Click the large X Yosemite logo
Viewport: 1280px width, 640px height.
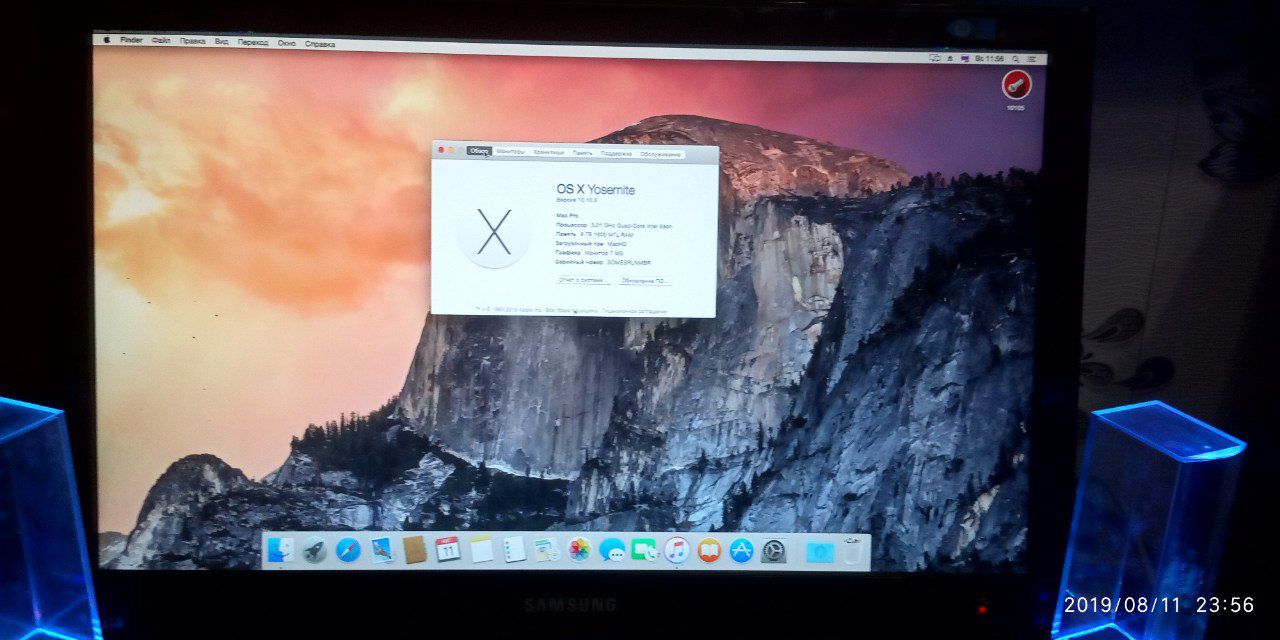click(x=494, y=232)
